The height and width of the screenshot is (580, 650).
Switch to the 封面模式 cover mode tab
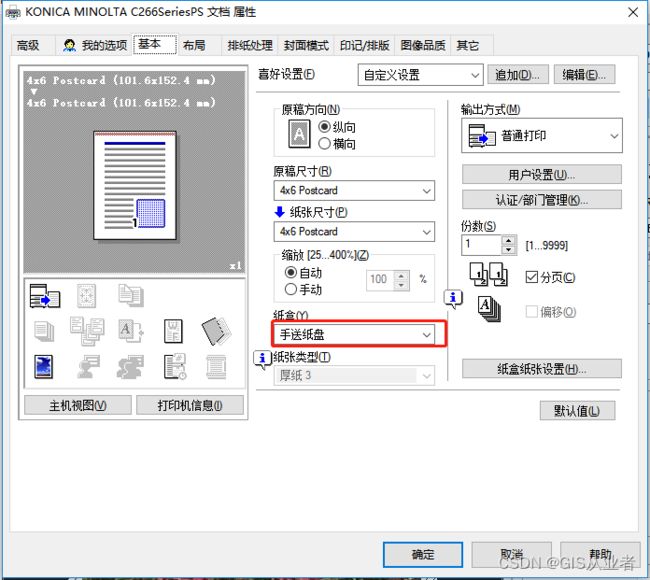306,45
